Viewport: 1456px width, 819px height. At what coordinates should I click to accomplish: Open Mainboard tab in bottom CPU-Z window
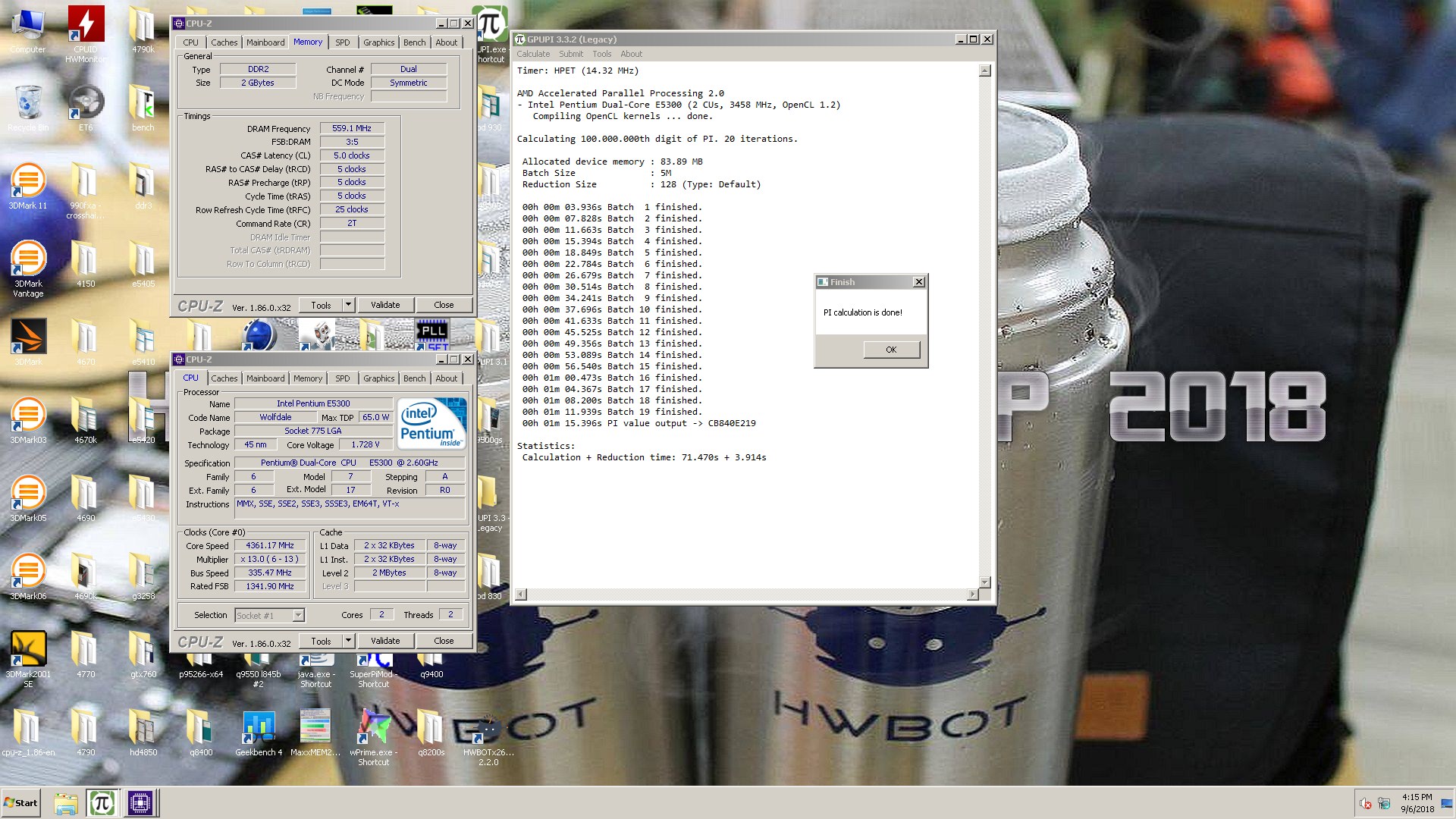pyautogui.click(x=265, y=378)
